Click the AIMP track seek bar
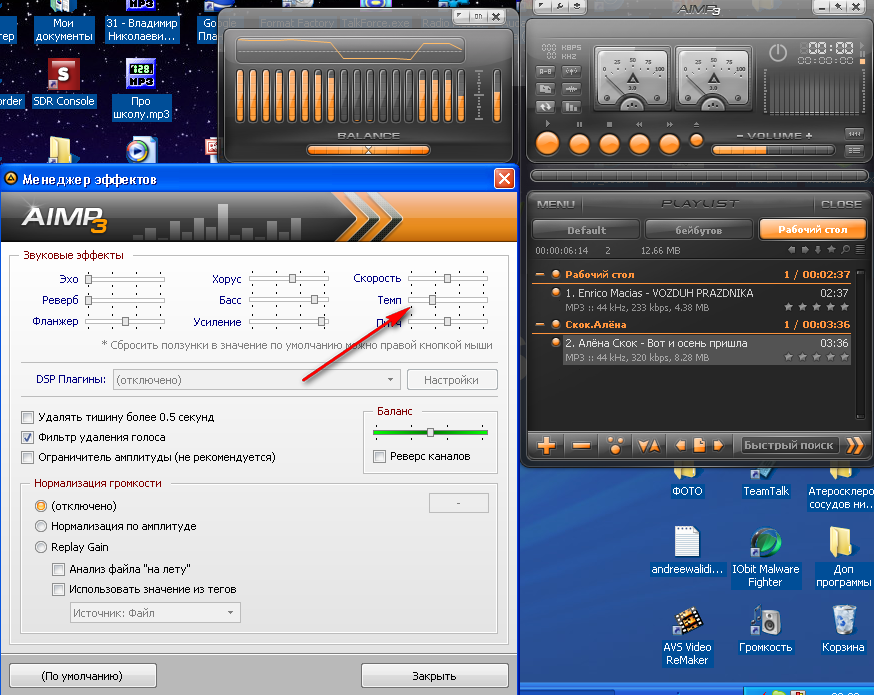874x695 pixels. pyautogui.click(x=699, y=176)
